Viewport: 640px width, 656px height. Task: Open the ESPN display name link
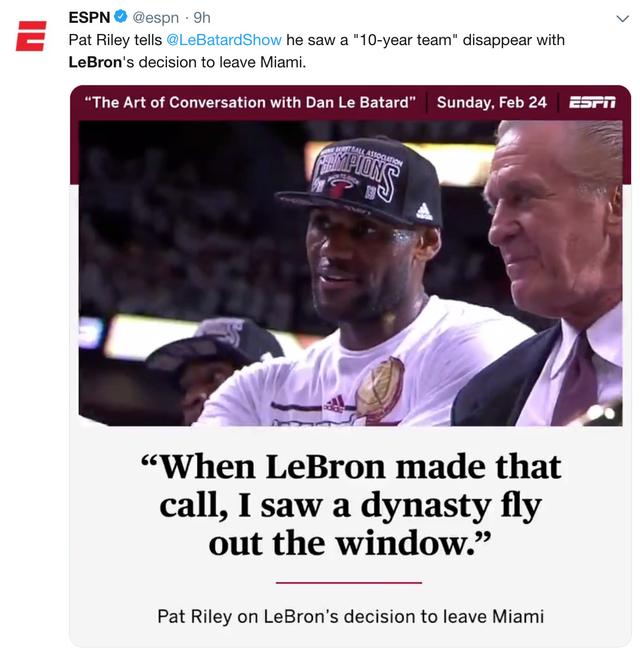tap(89, 18)
